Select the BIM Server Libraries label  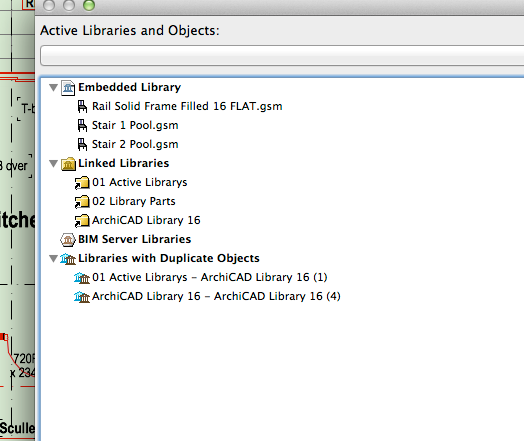135,239
